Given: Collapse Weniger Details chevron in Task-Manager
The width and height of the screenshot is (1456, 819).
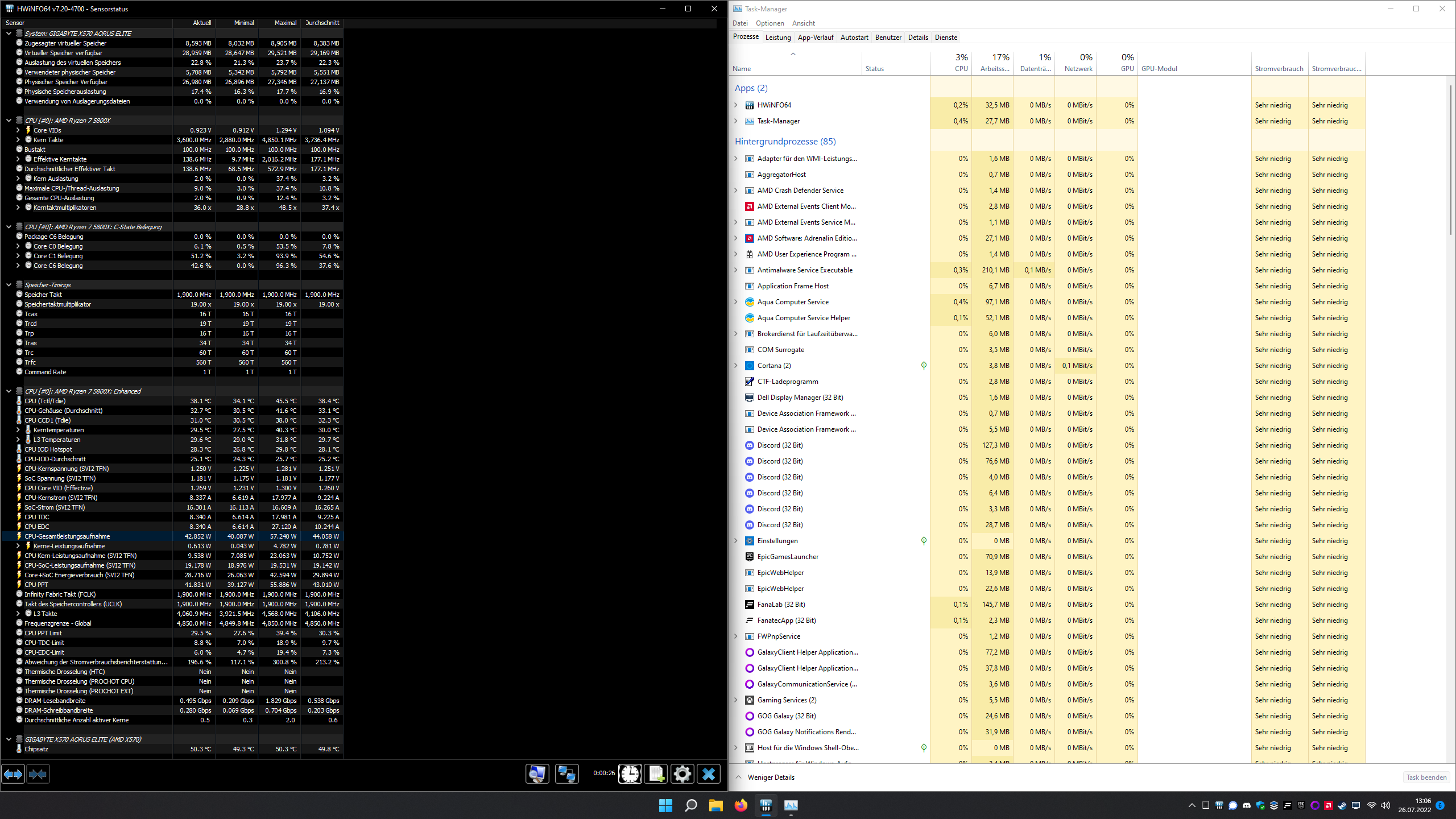Looking at the screenshot, I should [x=738, y=777].
